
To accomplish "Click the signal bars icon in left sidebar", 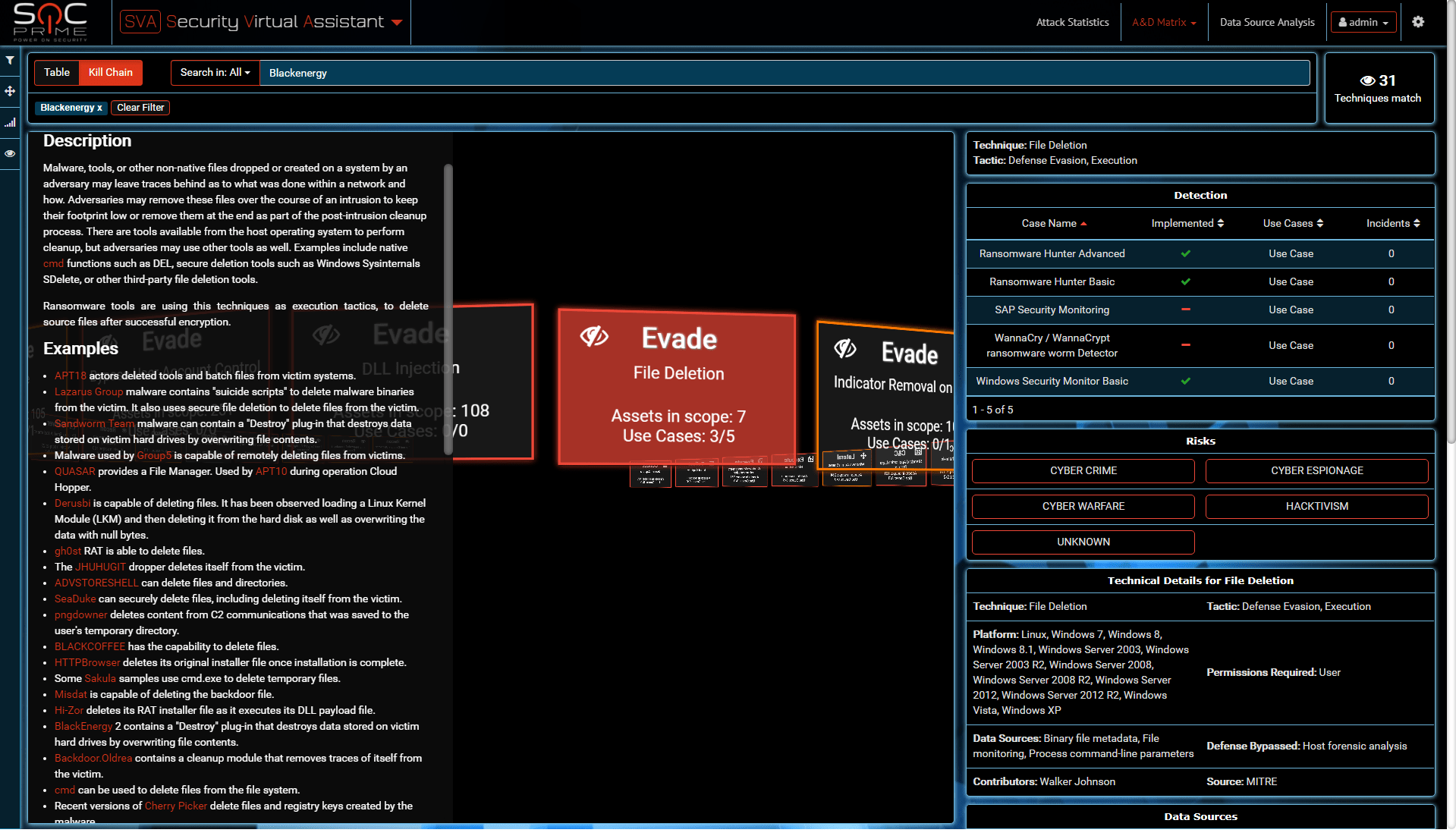I will point(10,122).
